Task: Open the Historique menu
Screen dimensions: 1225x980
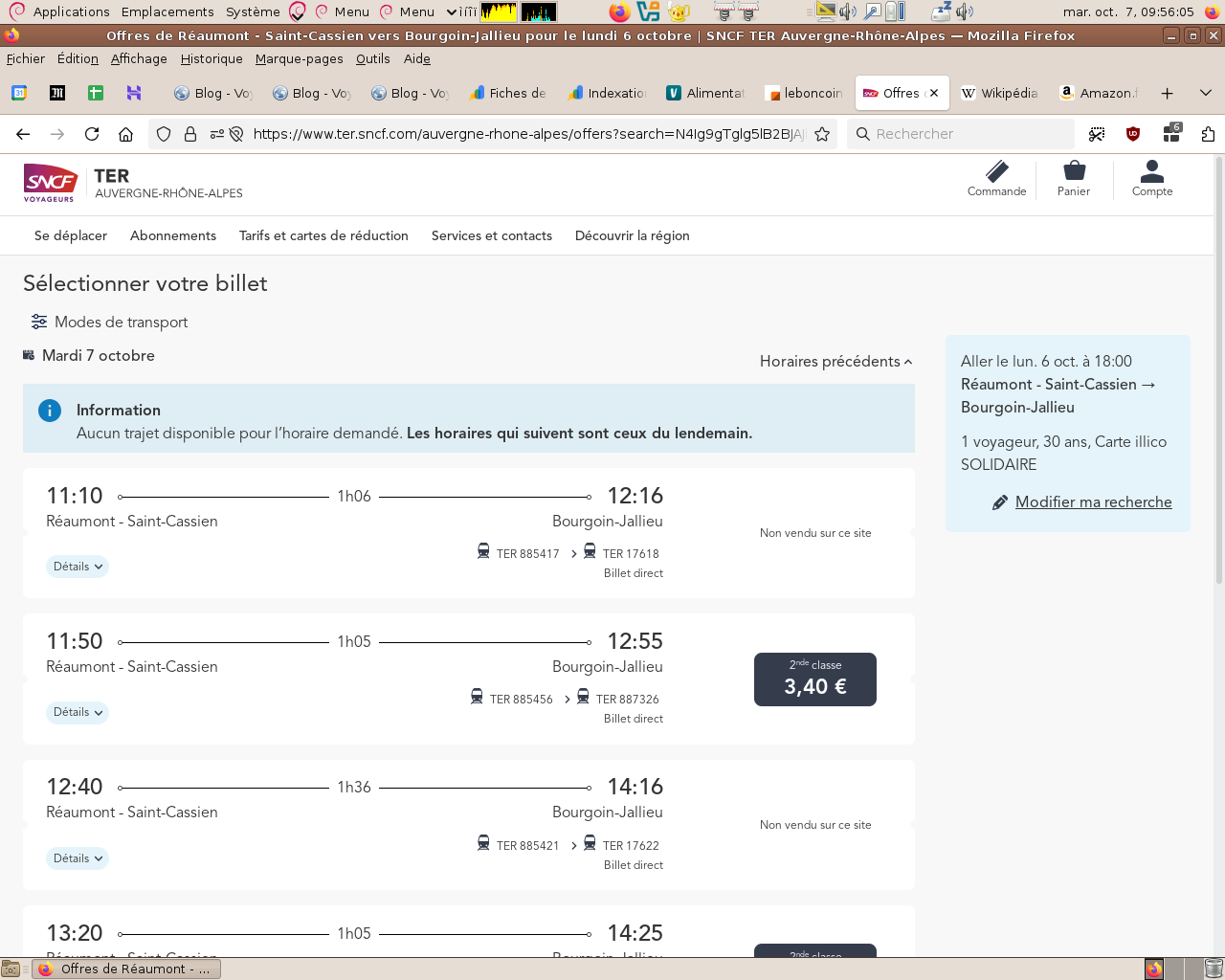Action: tap(212, 58)
